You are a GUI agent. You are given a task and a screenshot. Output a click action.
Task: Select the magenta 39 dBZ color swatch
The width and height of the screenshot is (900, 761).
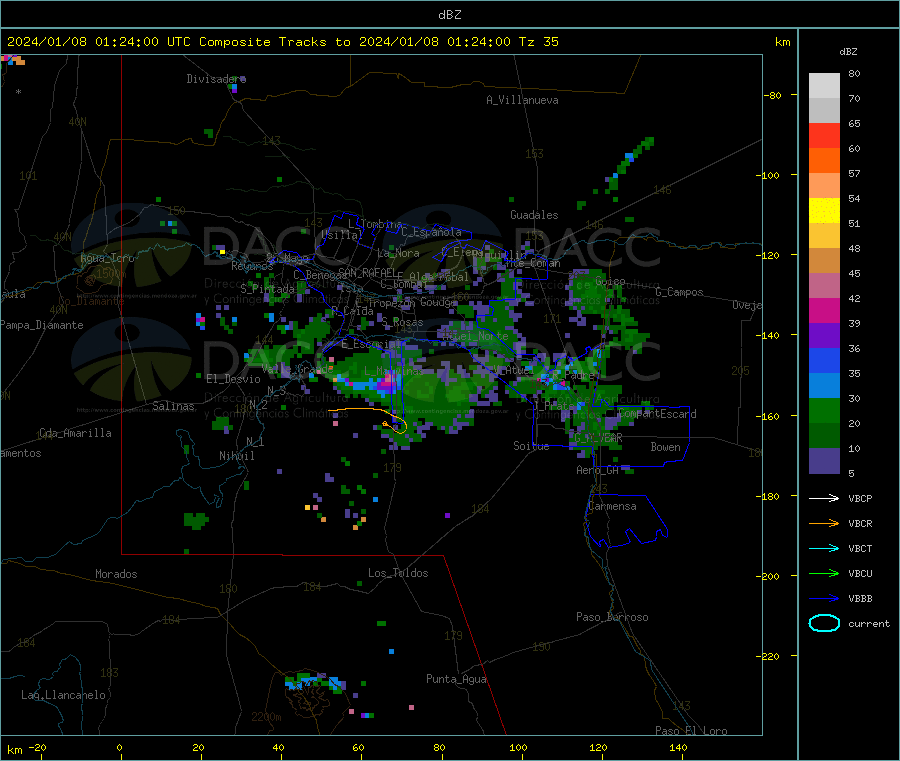pyautogui.click(x=824, y=310)
